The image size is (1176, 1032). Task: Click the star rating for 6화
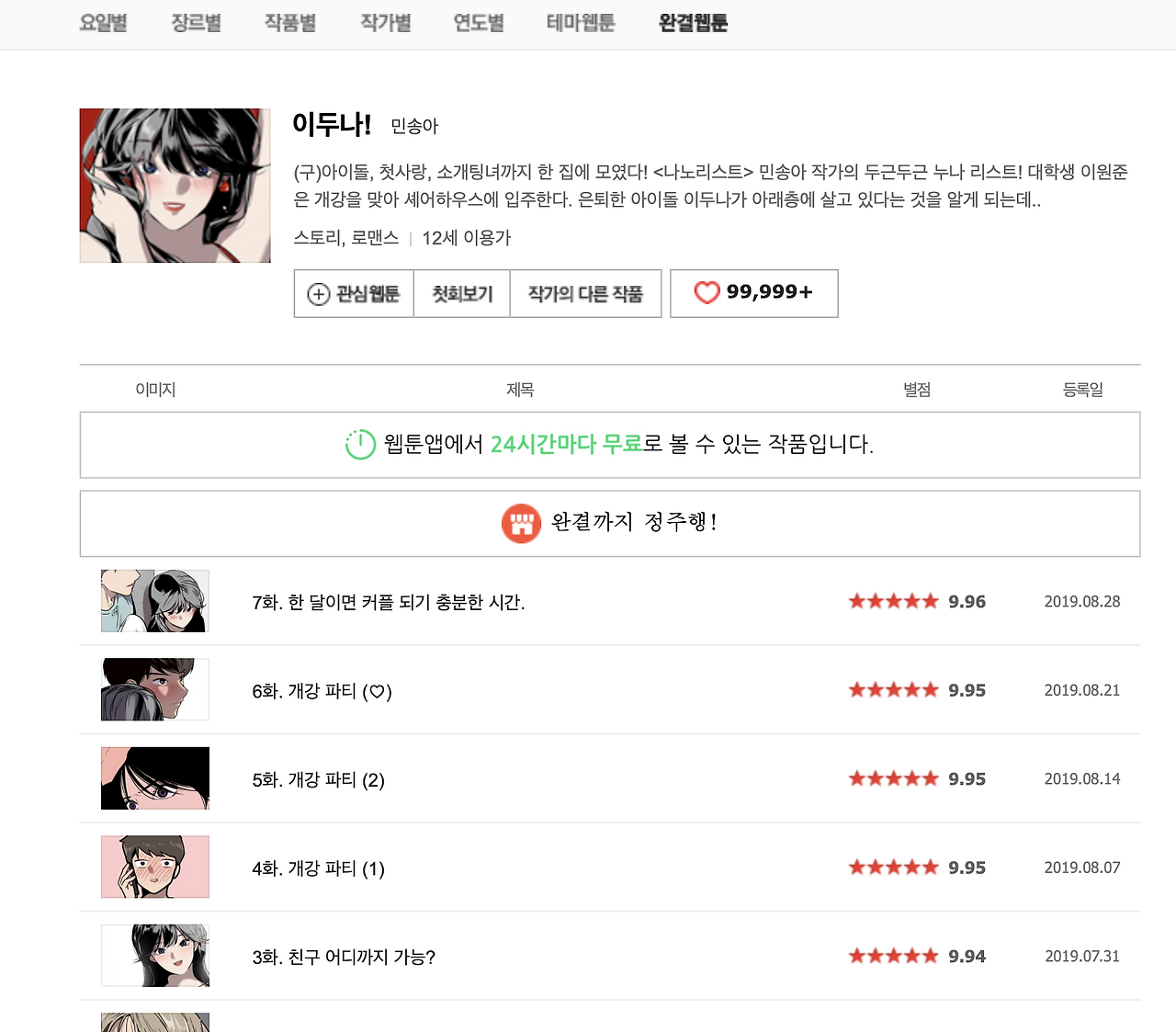[x=893, y=689]
